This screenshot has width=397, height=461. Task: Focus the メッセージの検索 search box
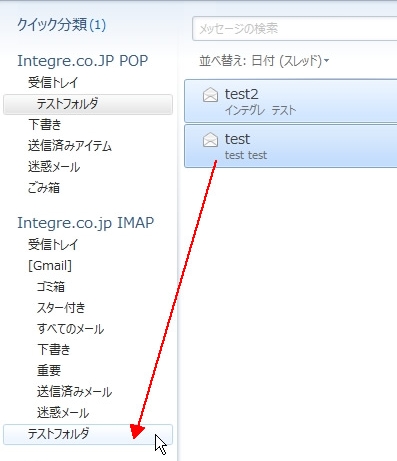(x=295, y=29)
